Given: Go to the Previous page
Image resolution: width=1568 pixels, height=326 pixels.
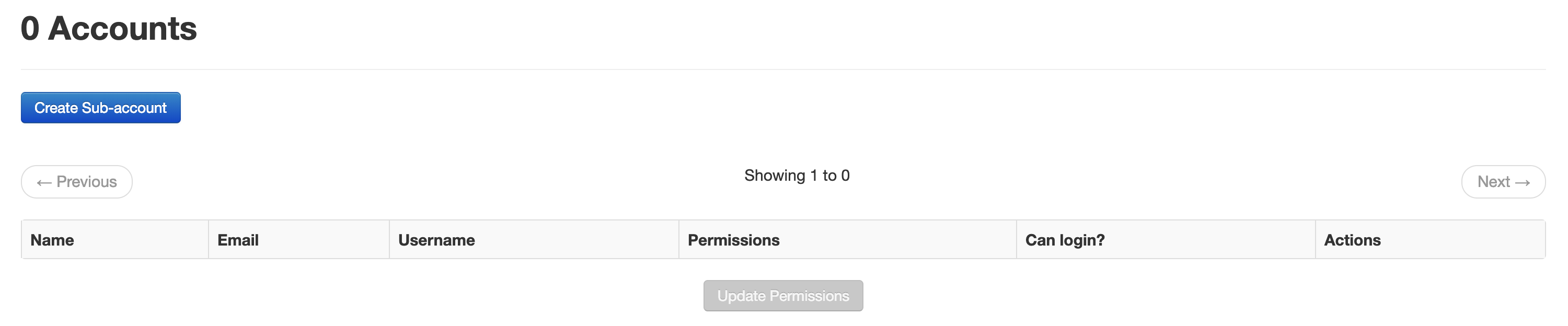Looking at the screenshot, I should point(77,182).
